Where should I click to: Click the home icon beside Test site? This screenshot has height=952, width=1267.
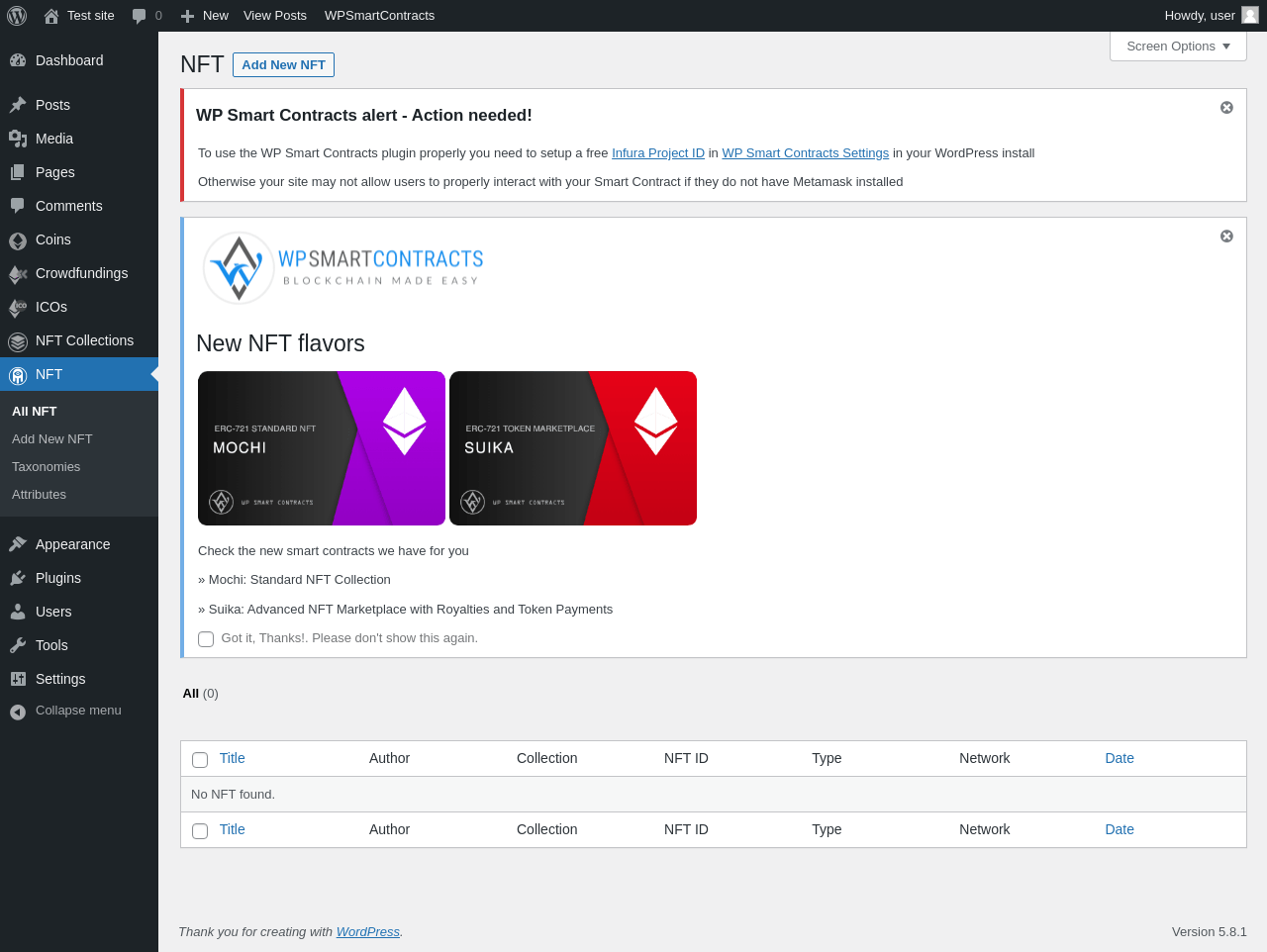point(51,16)
